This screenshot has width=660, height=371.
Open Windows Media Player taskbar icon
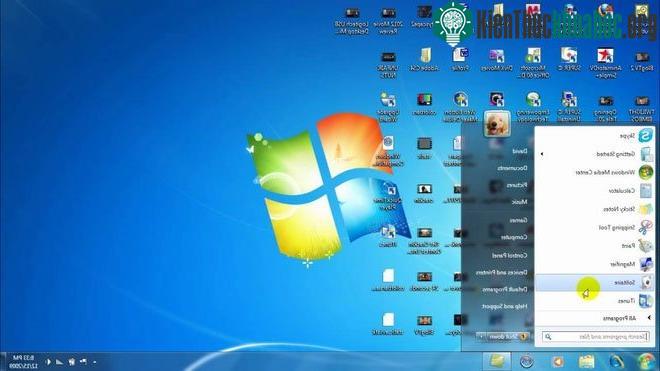coord(557,362)
